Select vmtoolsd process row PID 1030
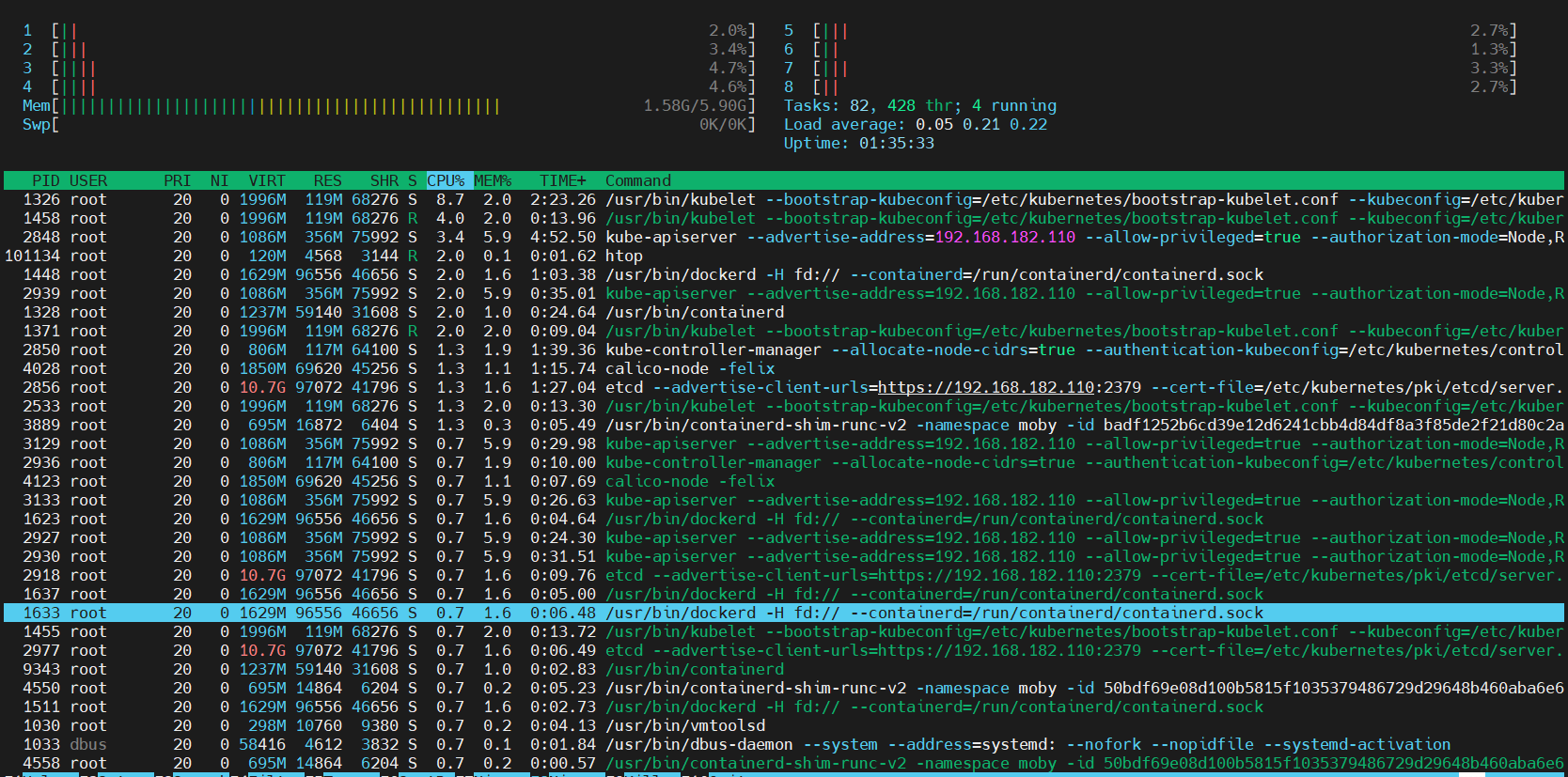The height and width of the screenshot is (777, 1568). pos(784,725)
